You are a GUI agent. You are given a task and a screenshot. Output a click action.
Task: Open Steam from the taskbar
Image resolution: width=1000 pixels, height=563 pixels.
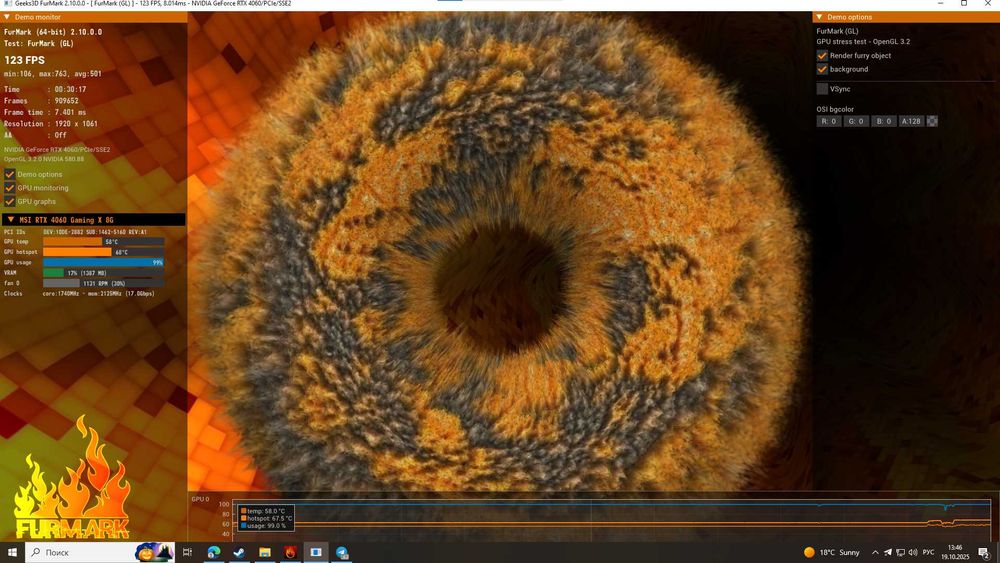point(239,552)
